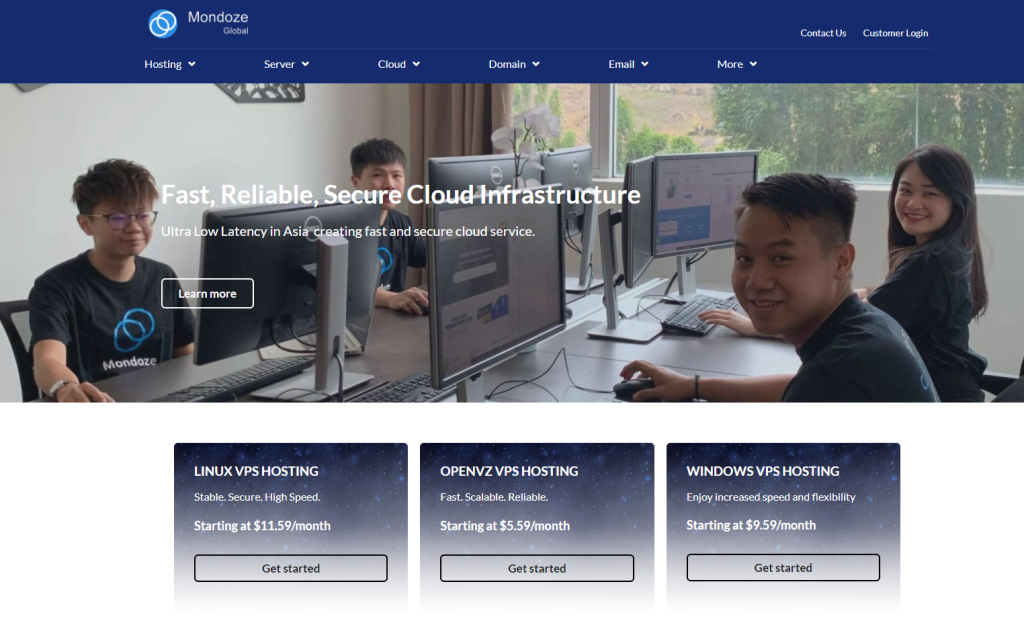Expand the Cloud dropdown chevron
This screenshot has width=1024, height=625.
(416, 64)
